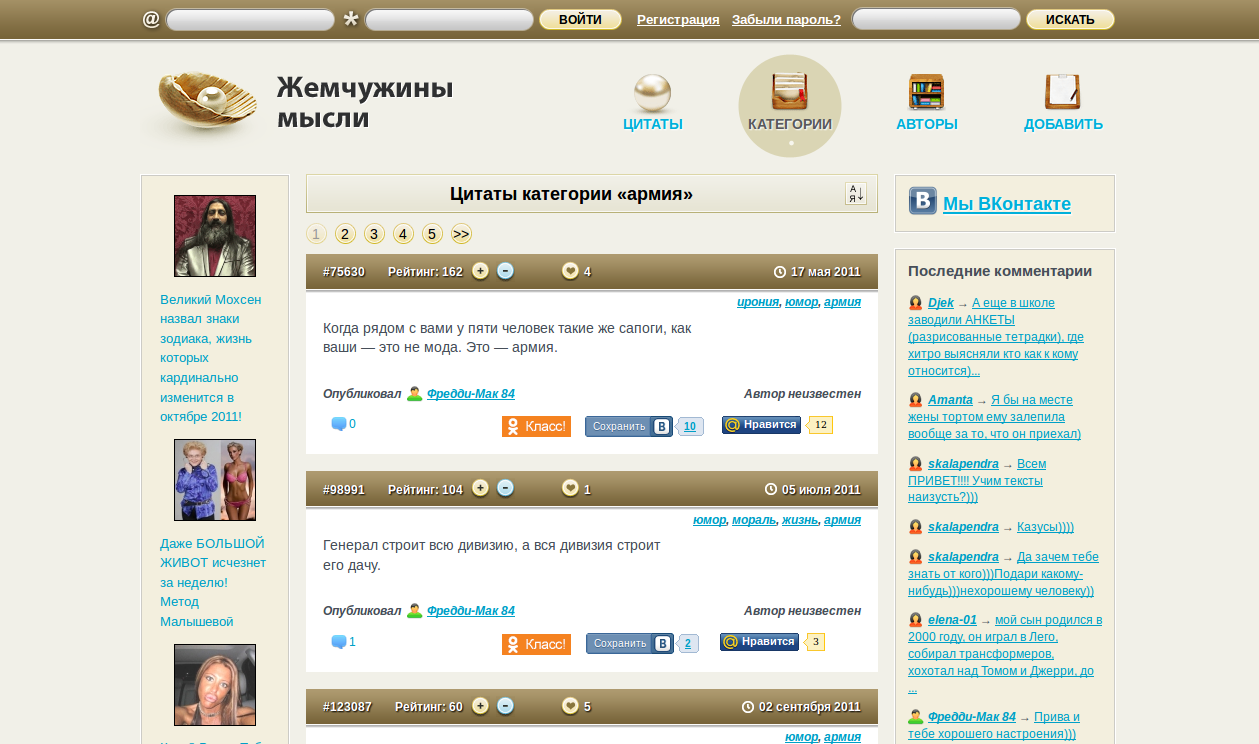Add quote #75630 to favorites heart
1259x744 pixels.
pos(570,271)
